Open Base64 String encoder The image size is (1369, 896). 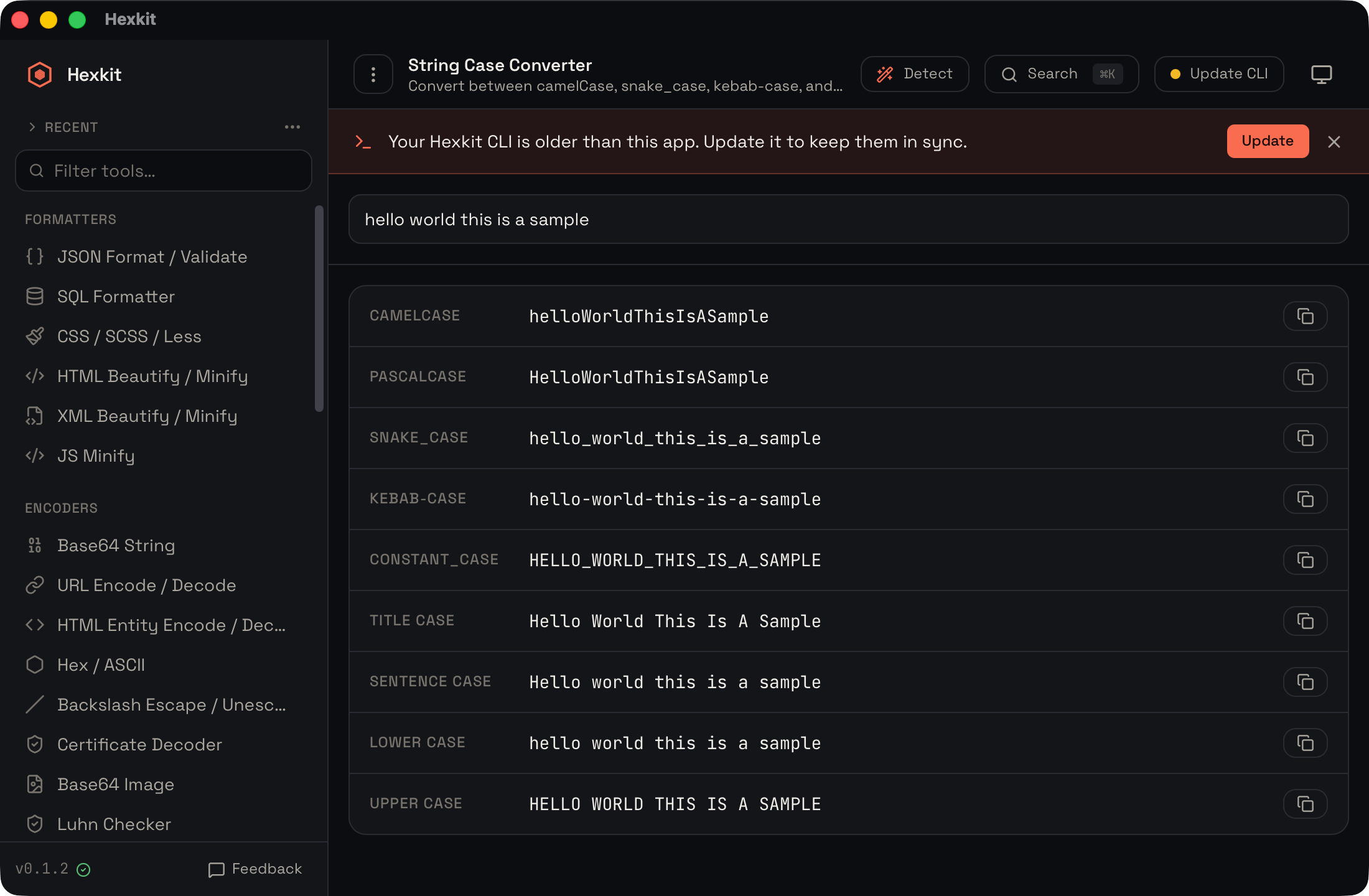(163, 546)
